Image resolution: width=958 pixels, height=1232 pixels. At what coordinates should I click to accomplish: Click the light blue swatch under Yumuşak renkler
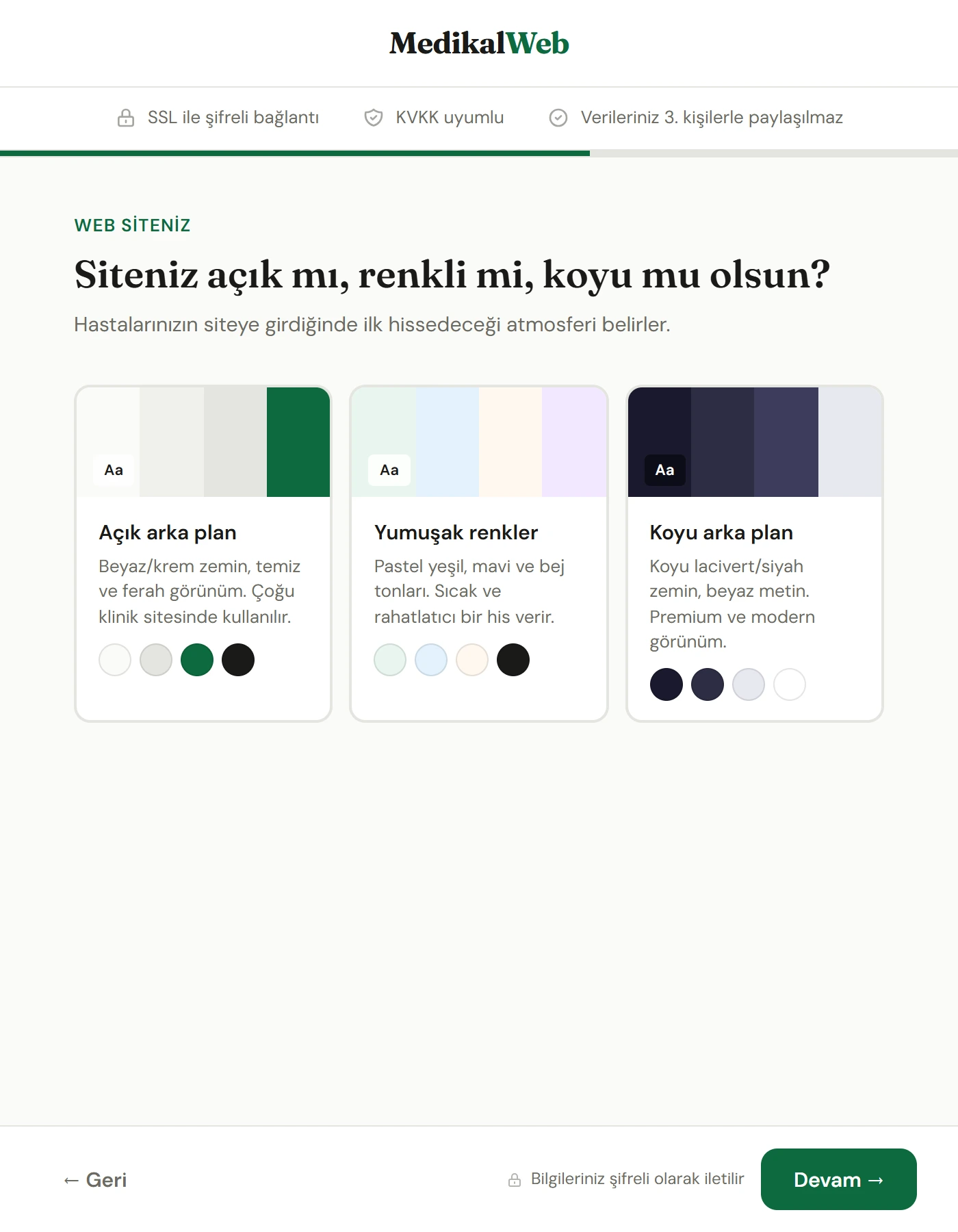(431, 660)
